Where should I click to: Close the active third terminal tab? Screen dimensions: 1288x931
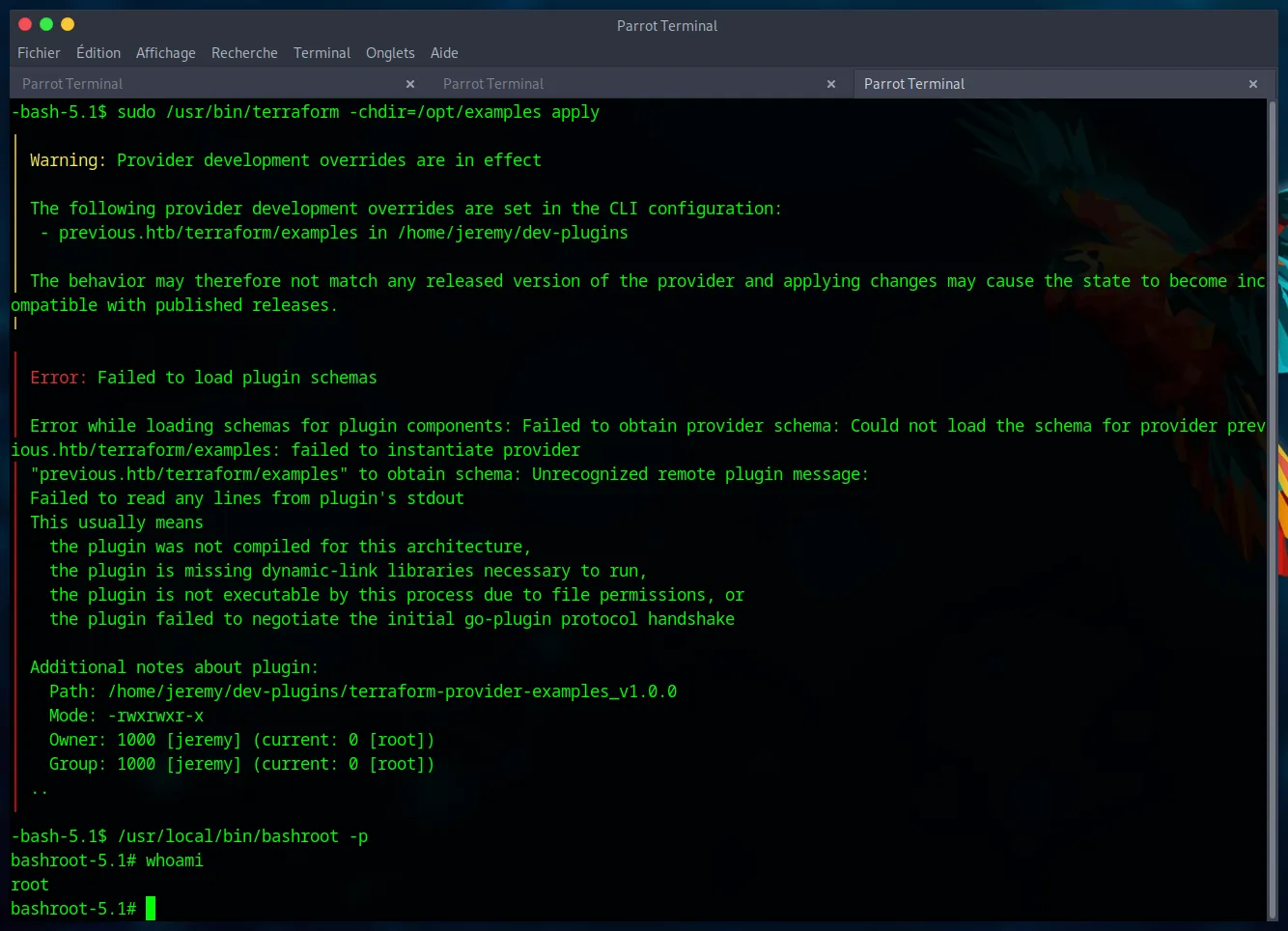(x=1253, y=84)
